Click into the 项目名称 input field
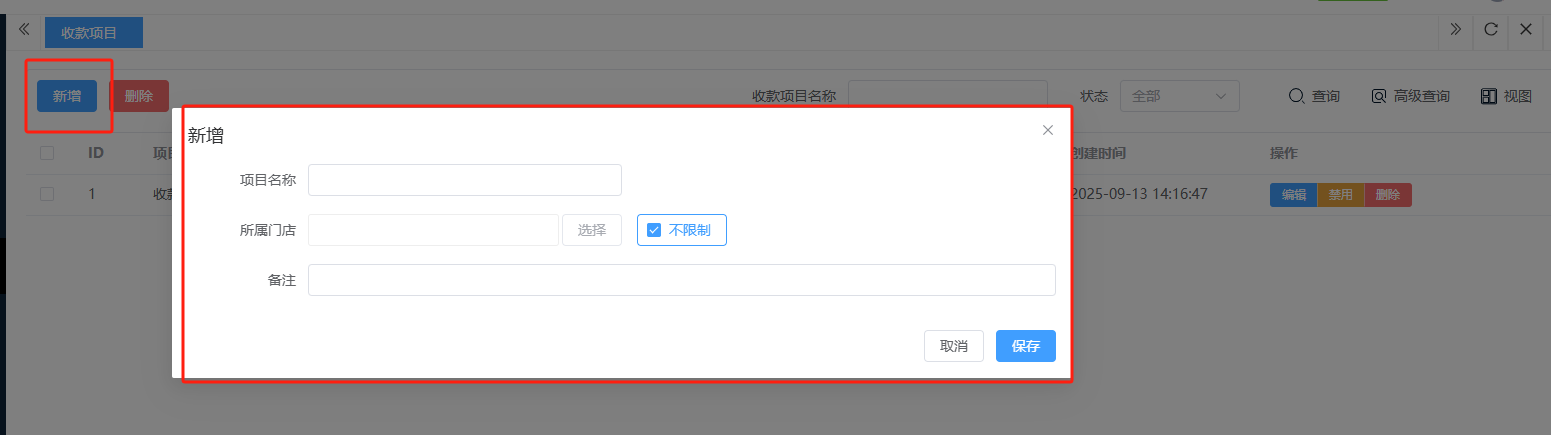This screenshot has height=435, width=1551. point(464,180)
